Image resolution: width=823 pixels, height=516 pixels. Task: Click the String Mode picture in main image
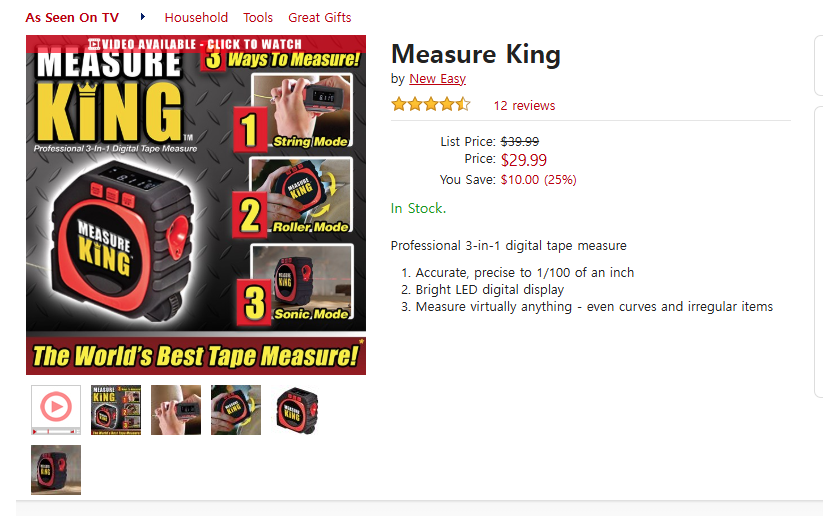301,110
